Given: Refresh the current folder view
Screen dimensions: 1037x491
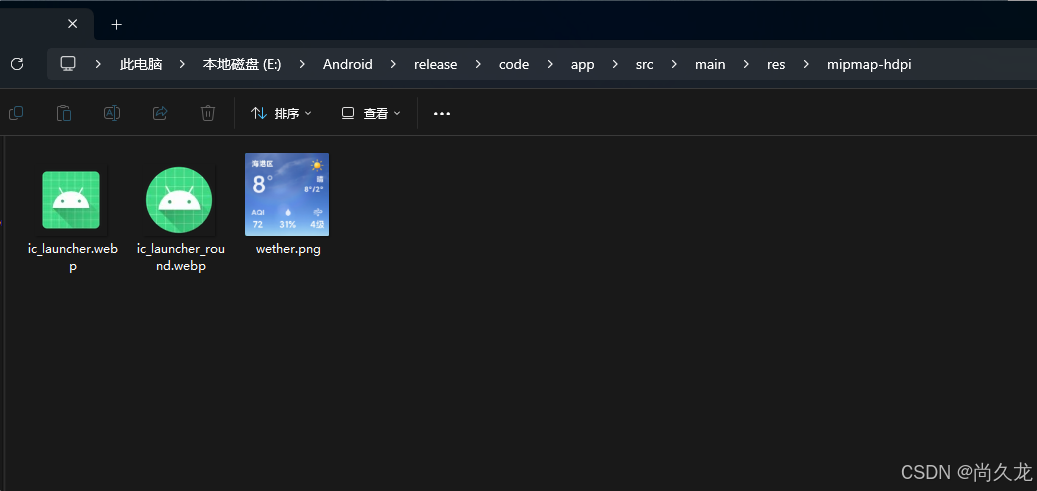Looking at the screenshot, I should pyautogui.click(x=17, y=64).
